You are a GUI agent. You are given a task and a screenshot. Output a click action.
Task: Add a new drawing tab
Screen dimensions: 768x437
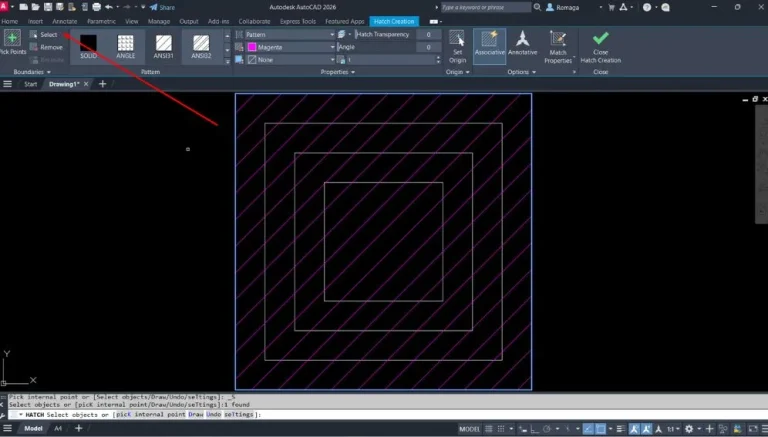point(102,84)
